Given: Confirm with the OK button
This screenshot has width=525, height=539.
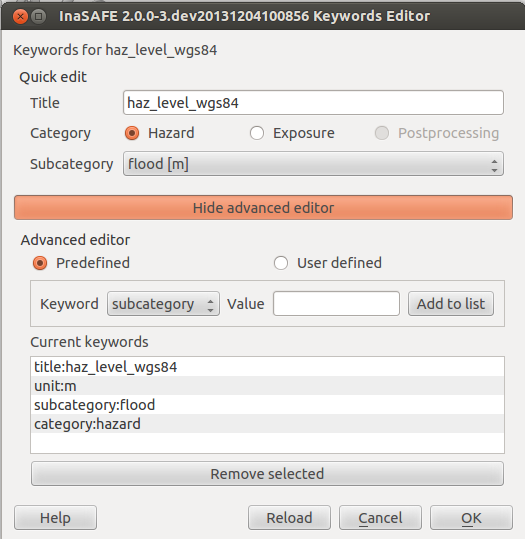Looking at the screenshot, I should click(471, 518).
